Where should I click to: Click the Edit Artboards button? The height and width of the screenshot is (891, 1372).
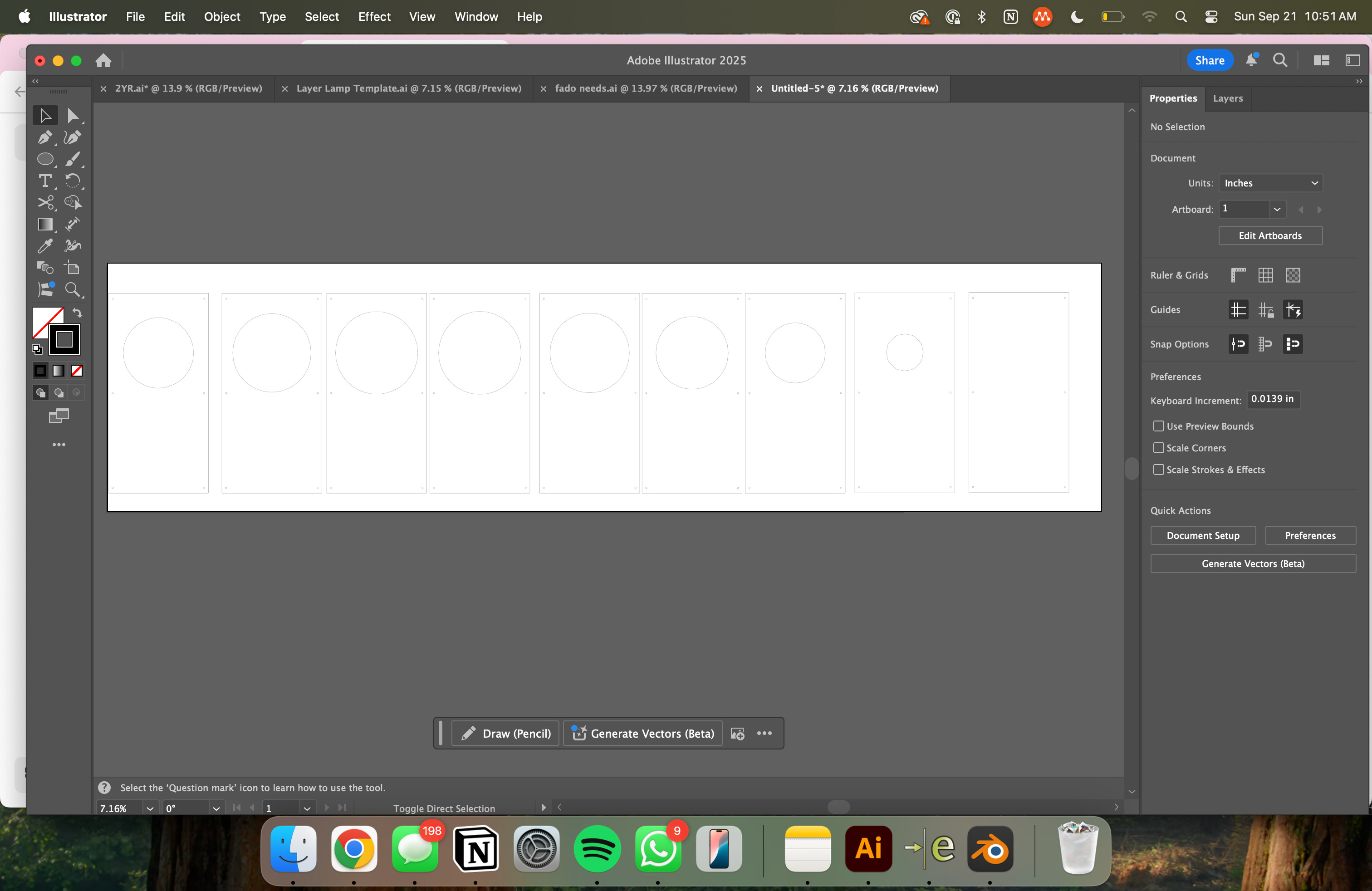1269,236
